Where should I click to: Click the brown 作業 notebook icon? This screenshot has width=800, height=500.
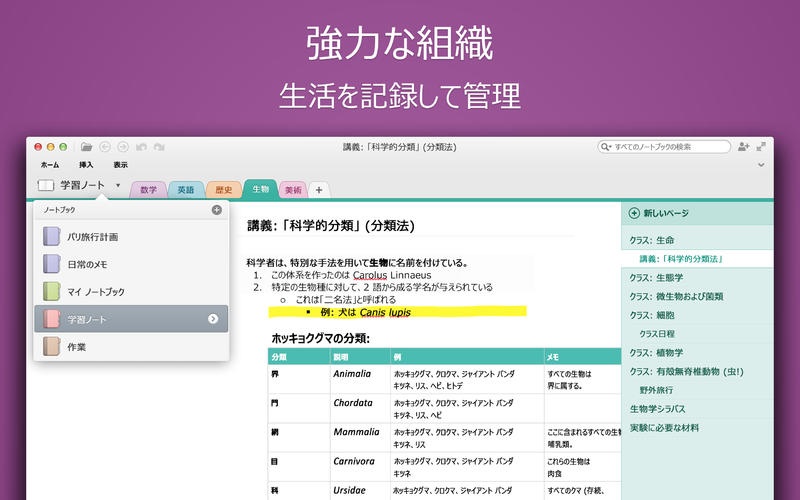point(52,346)
